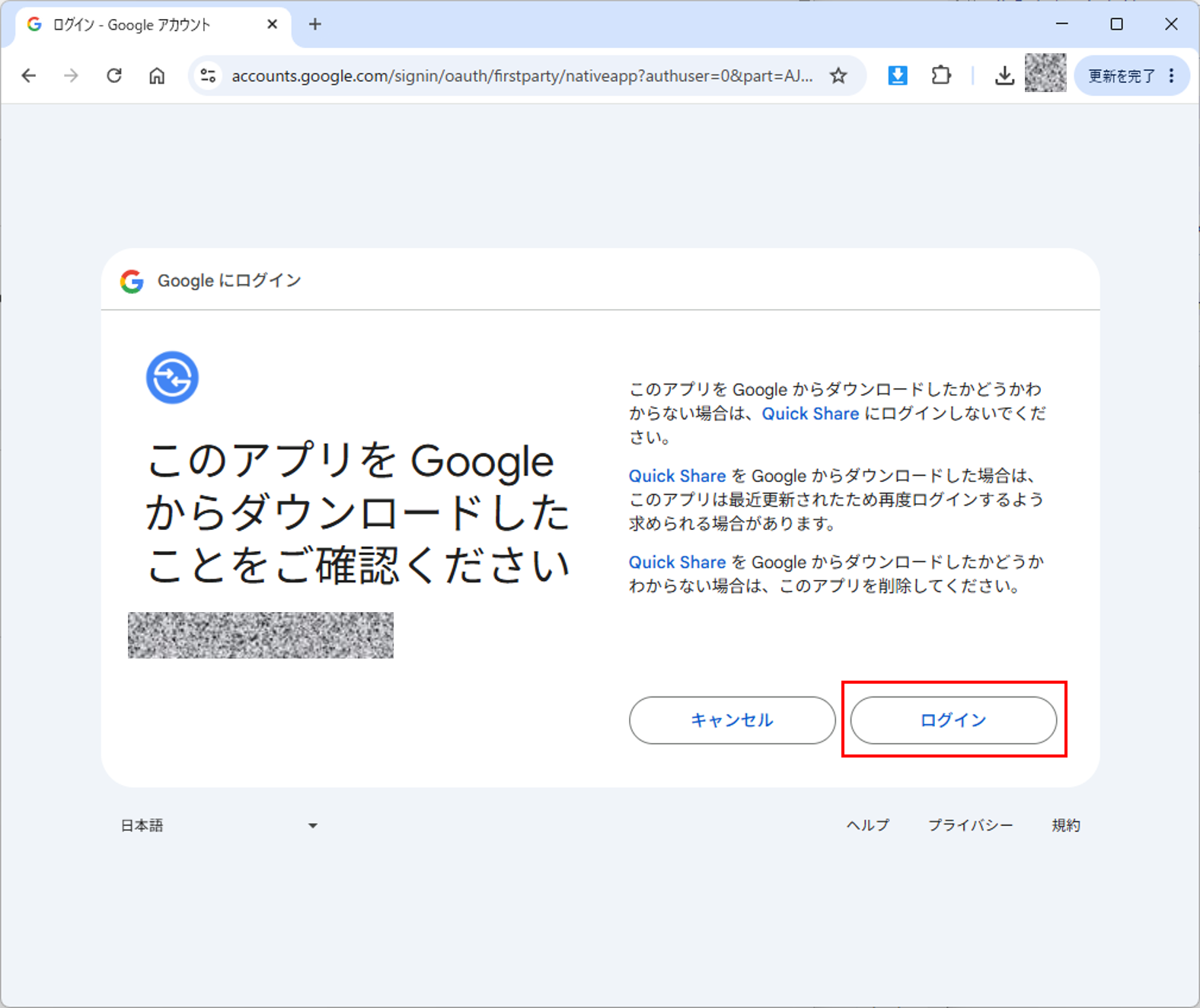
Task: Select the ログイン - Google アカウント tab
Action: tap(152, 25)
